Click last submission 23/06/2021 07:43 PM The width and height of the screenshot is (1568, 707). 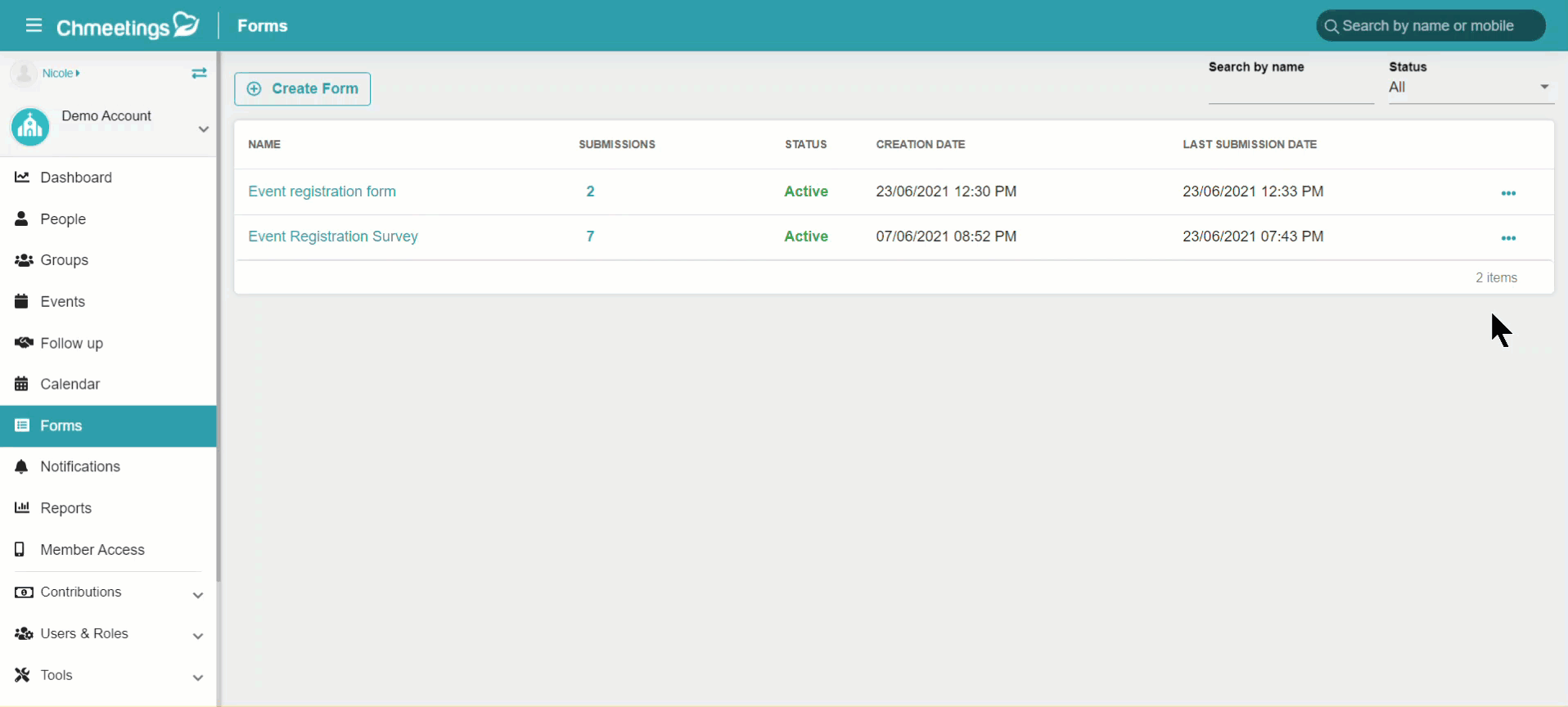1253,236
